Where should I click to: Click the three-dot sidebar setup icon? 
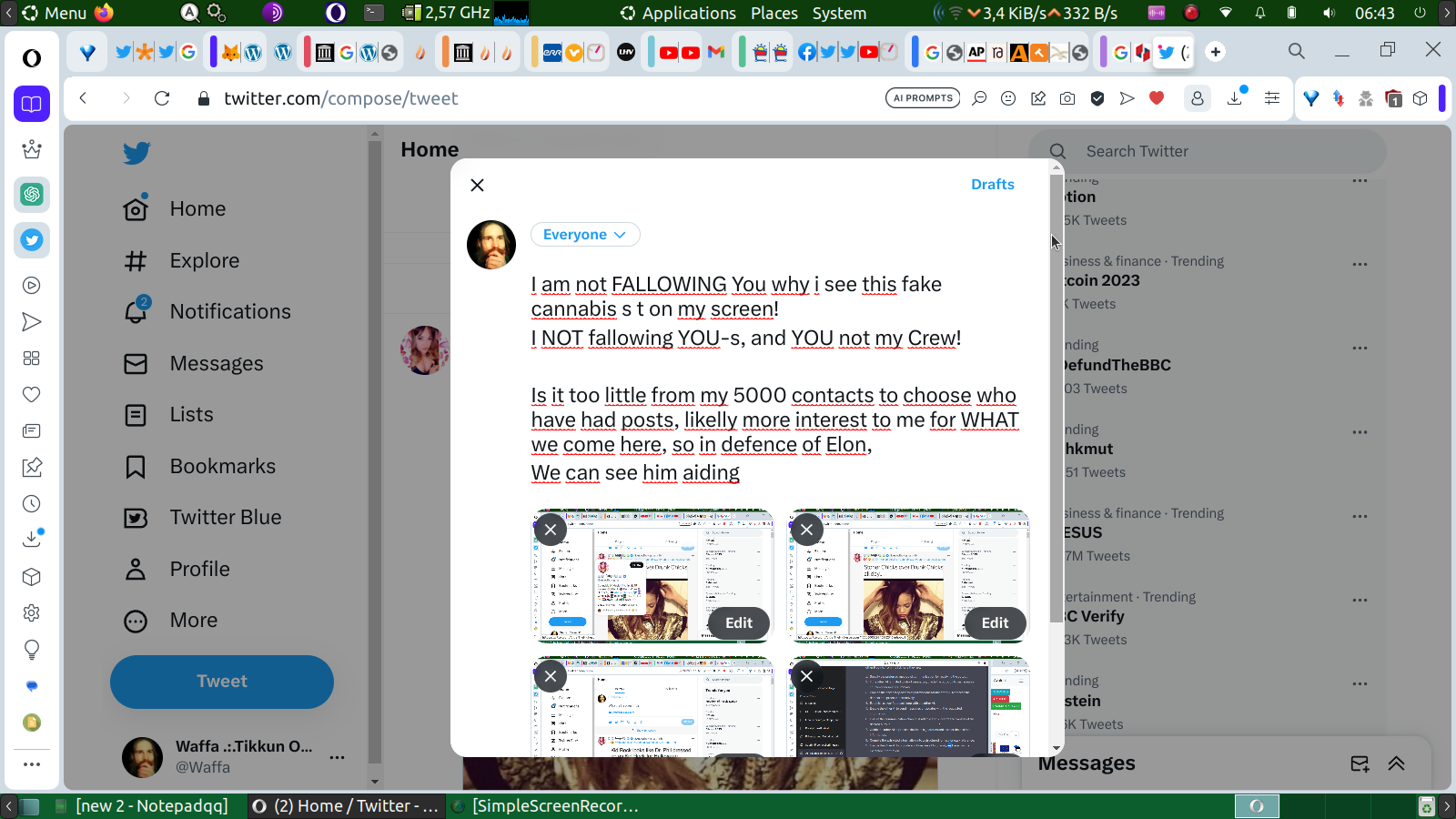coord(32,764)
